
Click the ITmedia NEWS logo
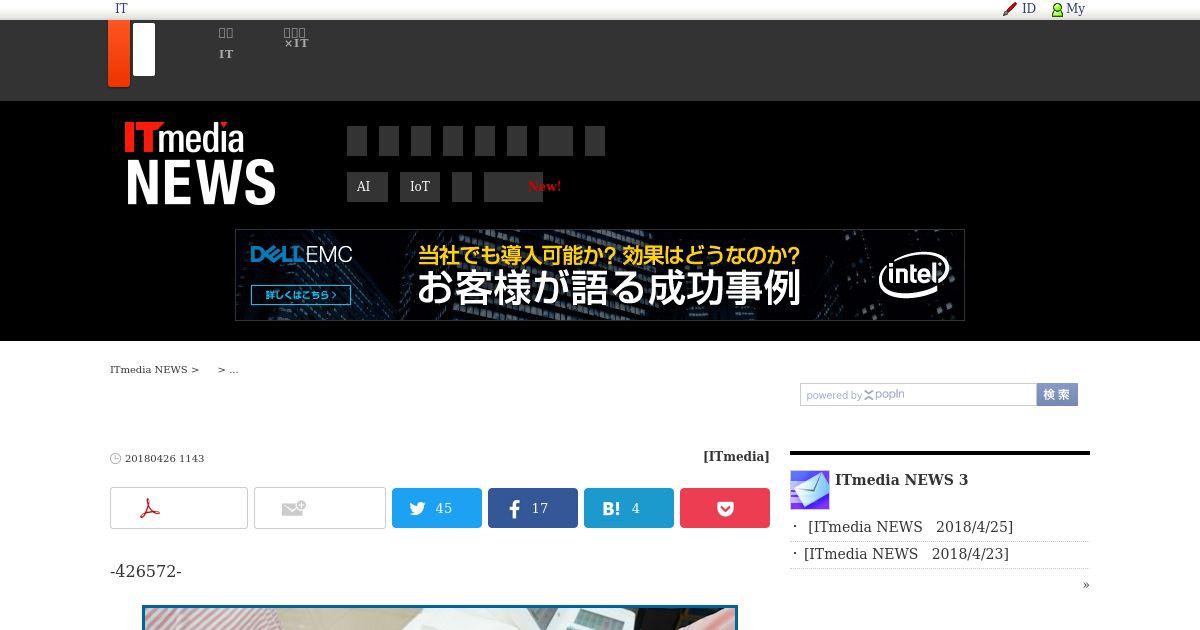200,164
